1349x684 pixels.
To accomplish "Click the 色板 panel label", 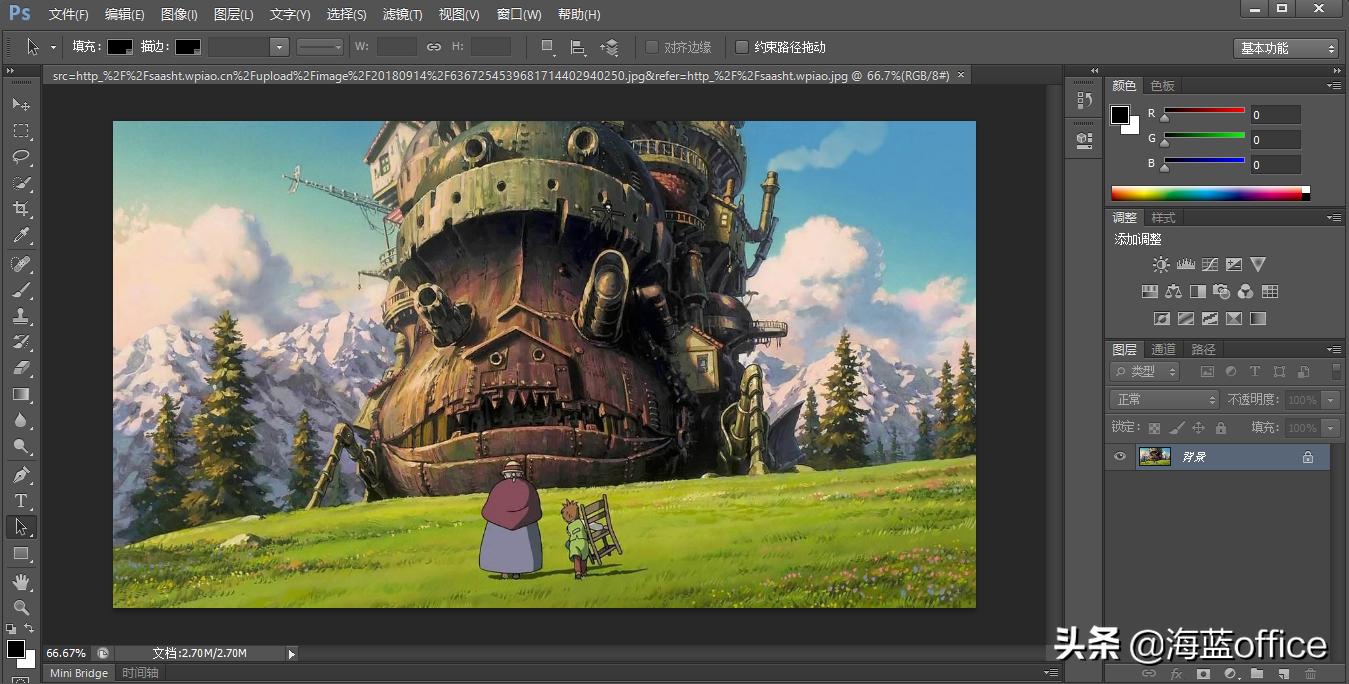I will [x=1161, y=85].
